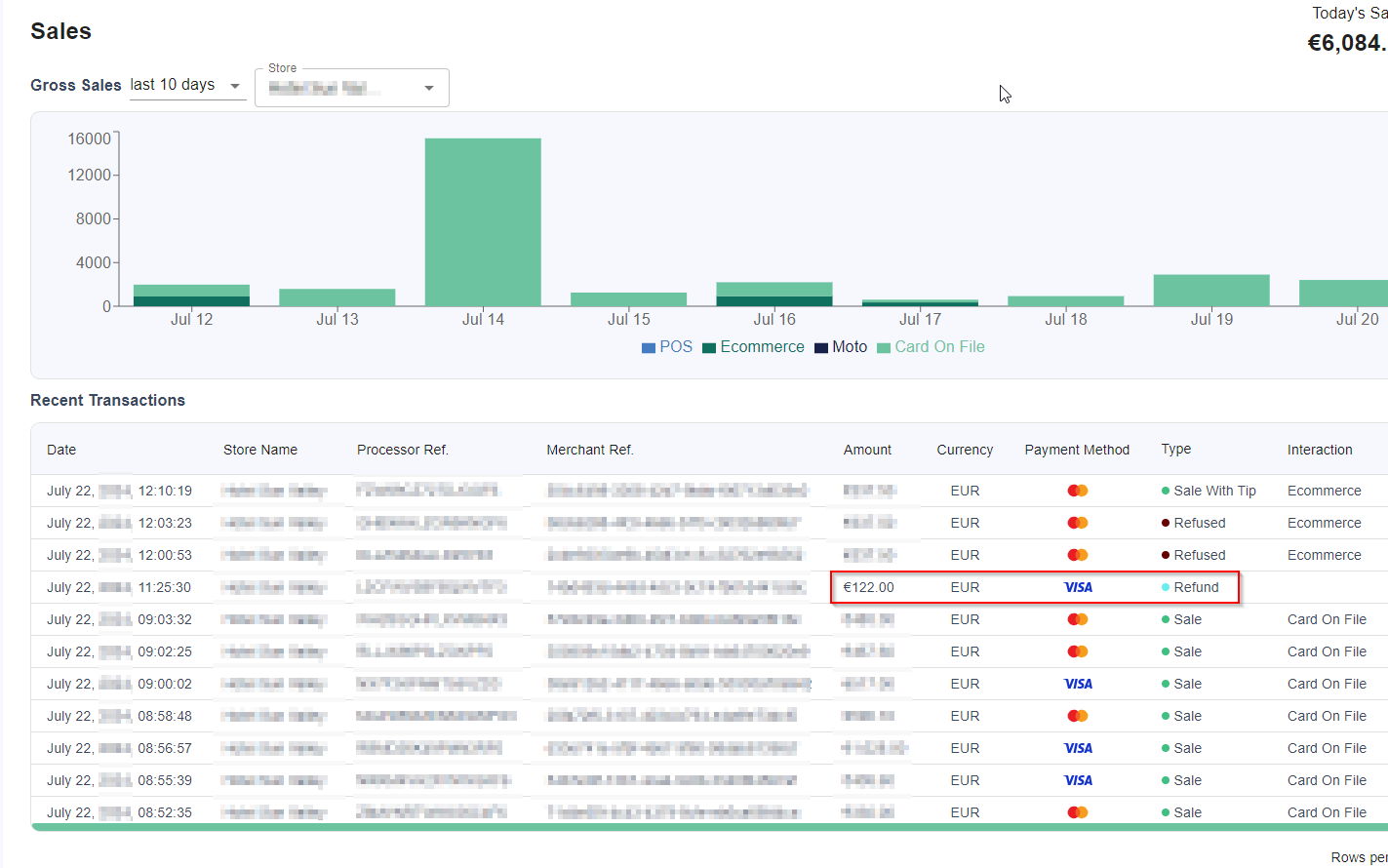Click the Visa icon in the Refund row
The height and width of the screenshot is (868, 1388).
(1078, 587)
